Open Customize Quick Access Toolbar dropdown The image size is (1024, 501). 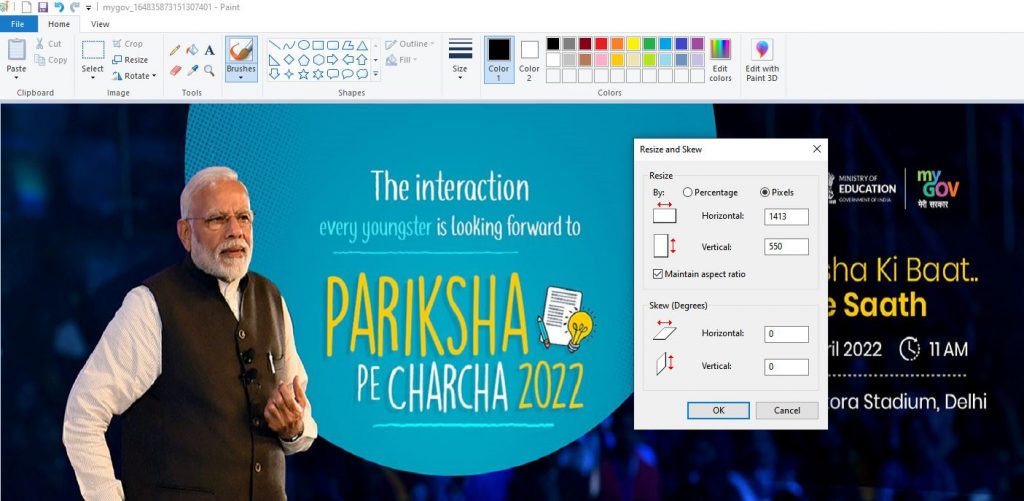88,8
